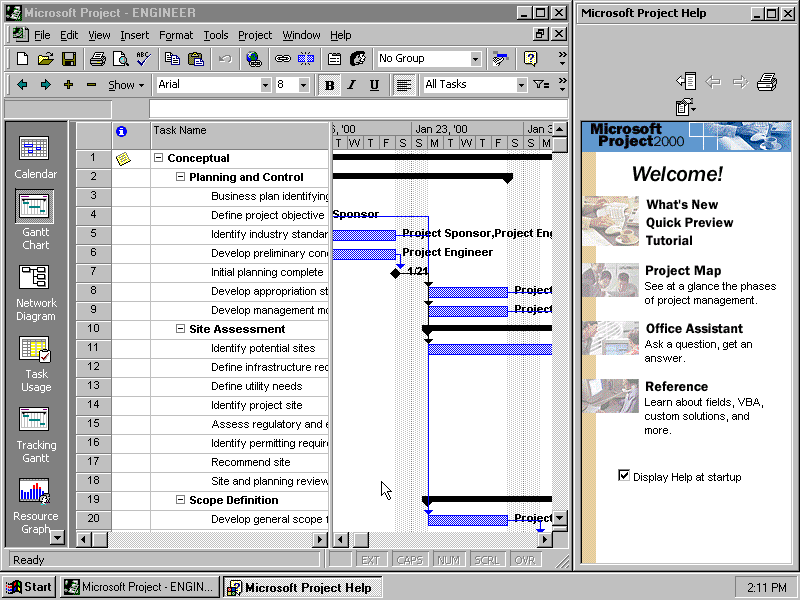Click the Outdent left green arrow
The height and width of the screenshot is (600, 800).
(x=22, y=85)
